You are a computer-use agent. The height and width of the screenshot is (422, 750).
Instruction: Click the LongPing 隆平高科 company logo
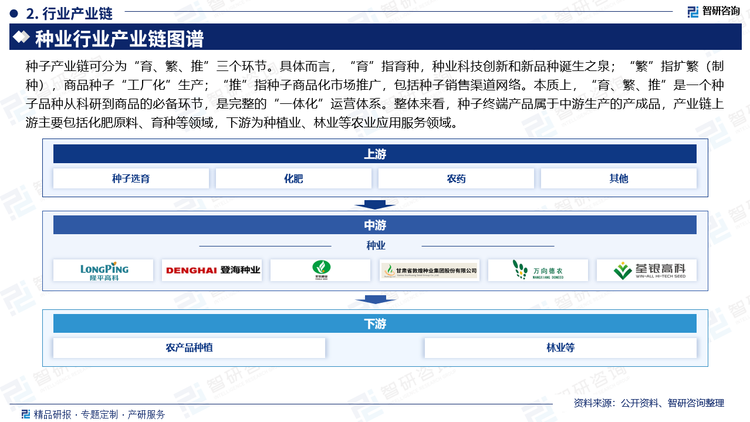point(104,270)
